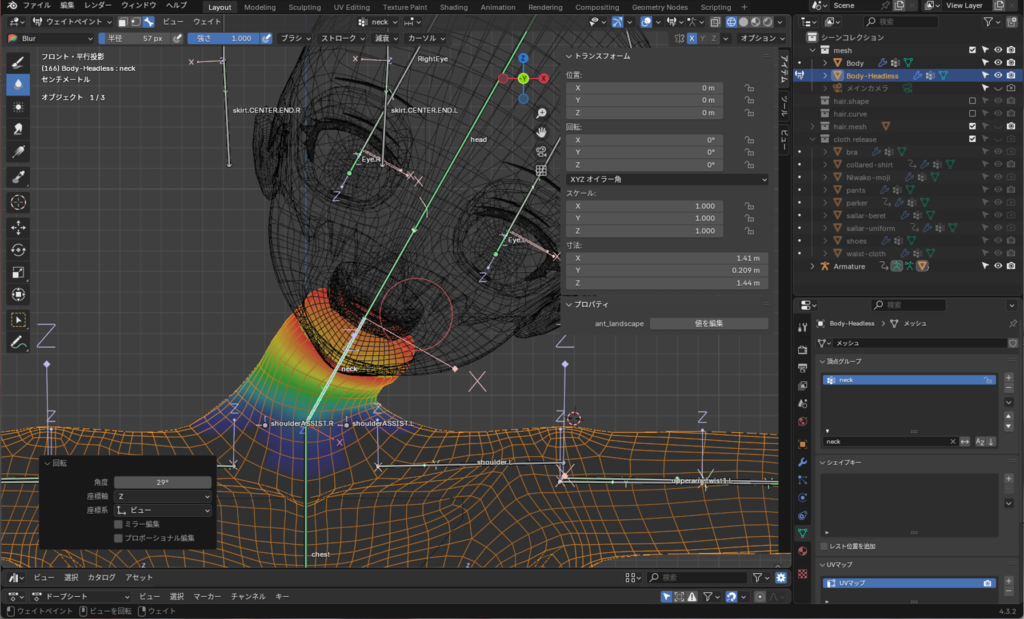Open the Modifiers wrench properties tab
1024x619 pixels.
tap(802, 462)
